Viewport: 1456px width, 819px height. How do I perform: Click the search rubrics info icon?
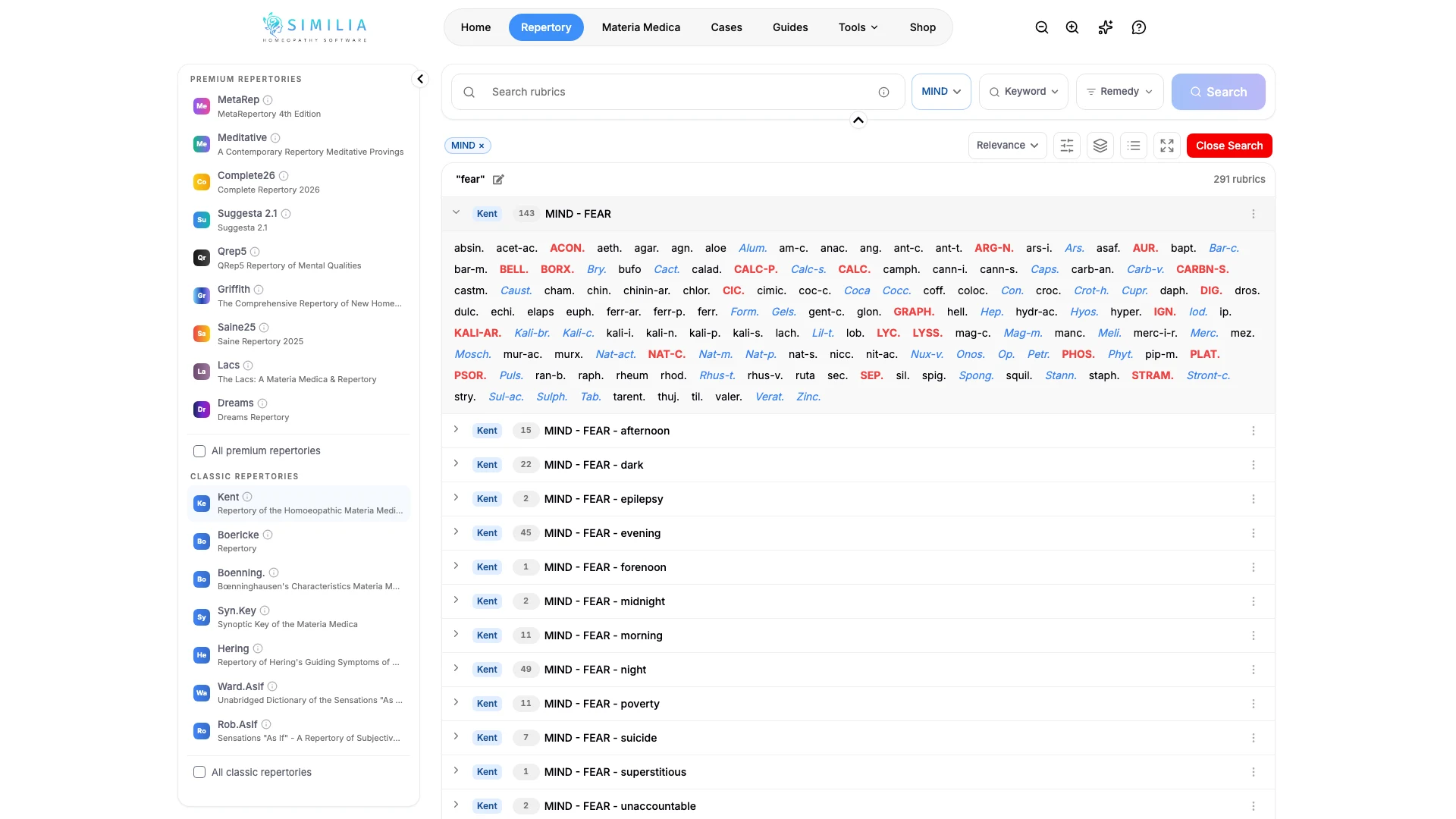[884, 92]
